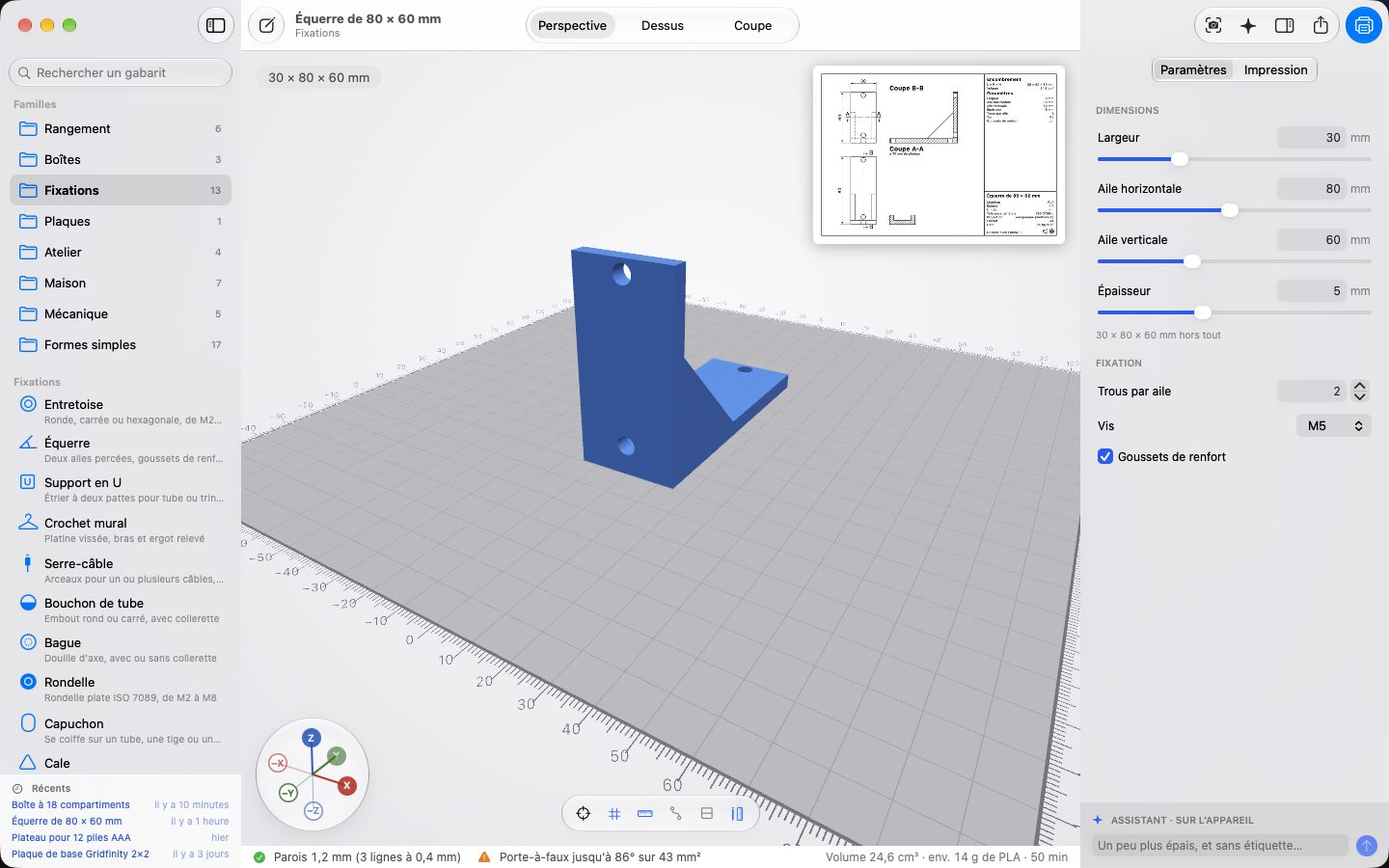Select the path tool icon
The image size is (1389, 868).
676,814
